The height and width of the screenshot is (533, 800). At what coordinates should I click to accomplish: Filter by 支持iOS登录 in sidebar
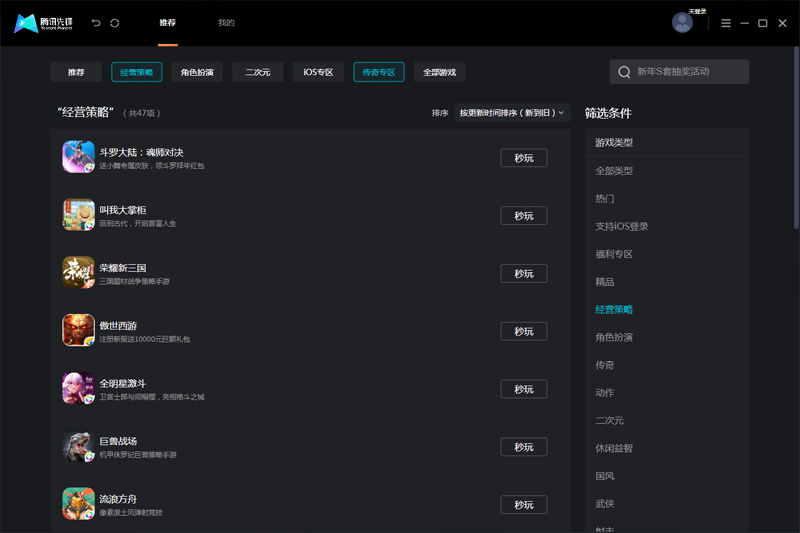621,226
